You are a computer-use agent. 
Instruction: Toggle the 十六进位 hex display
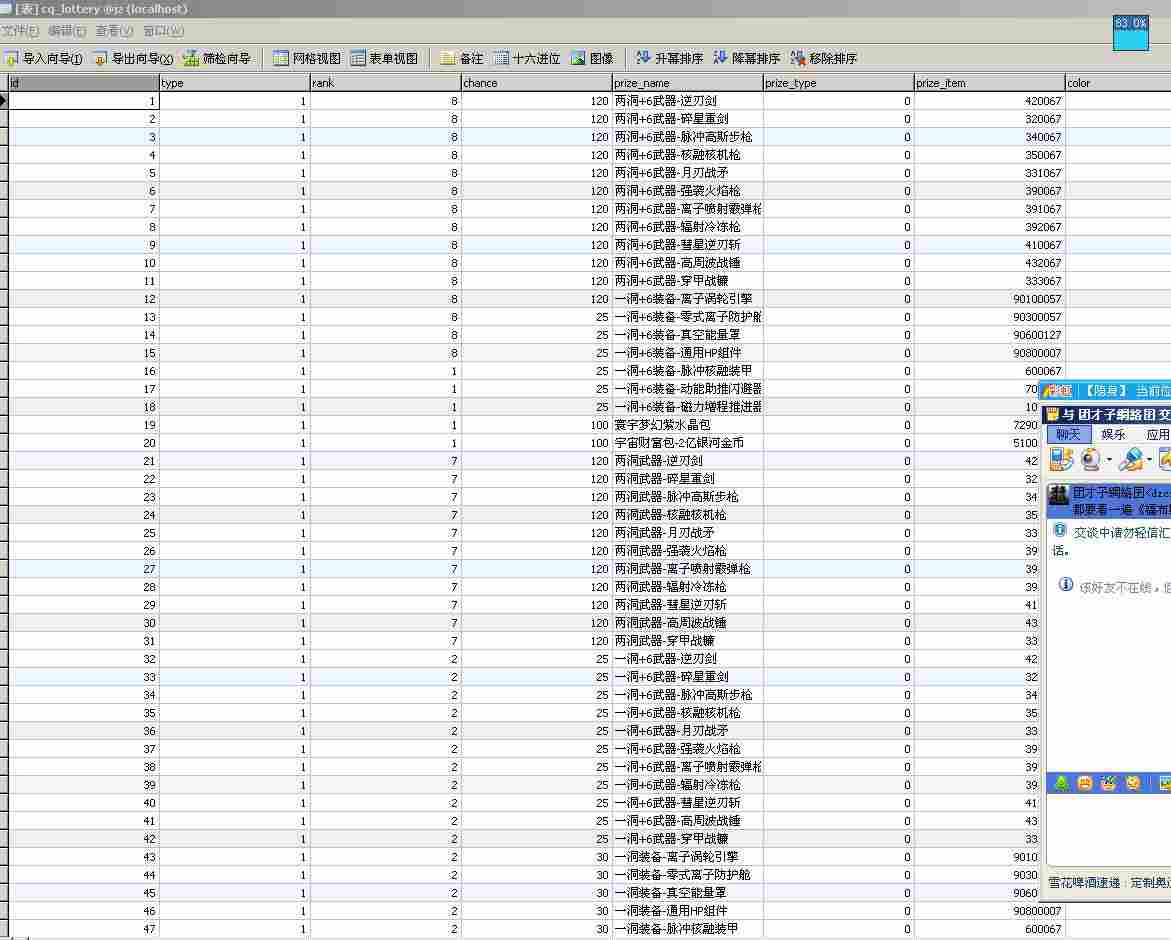(x=527, y=59)
